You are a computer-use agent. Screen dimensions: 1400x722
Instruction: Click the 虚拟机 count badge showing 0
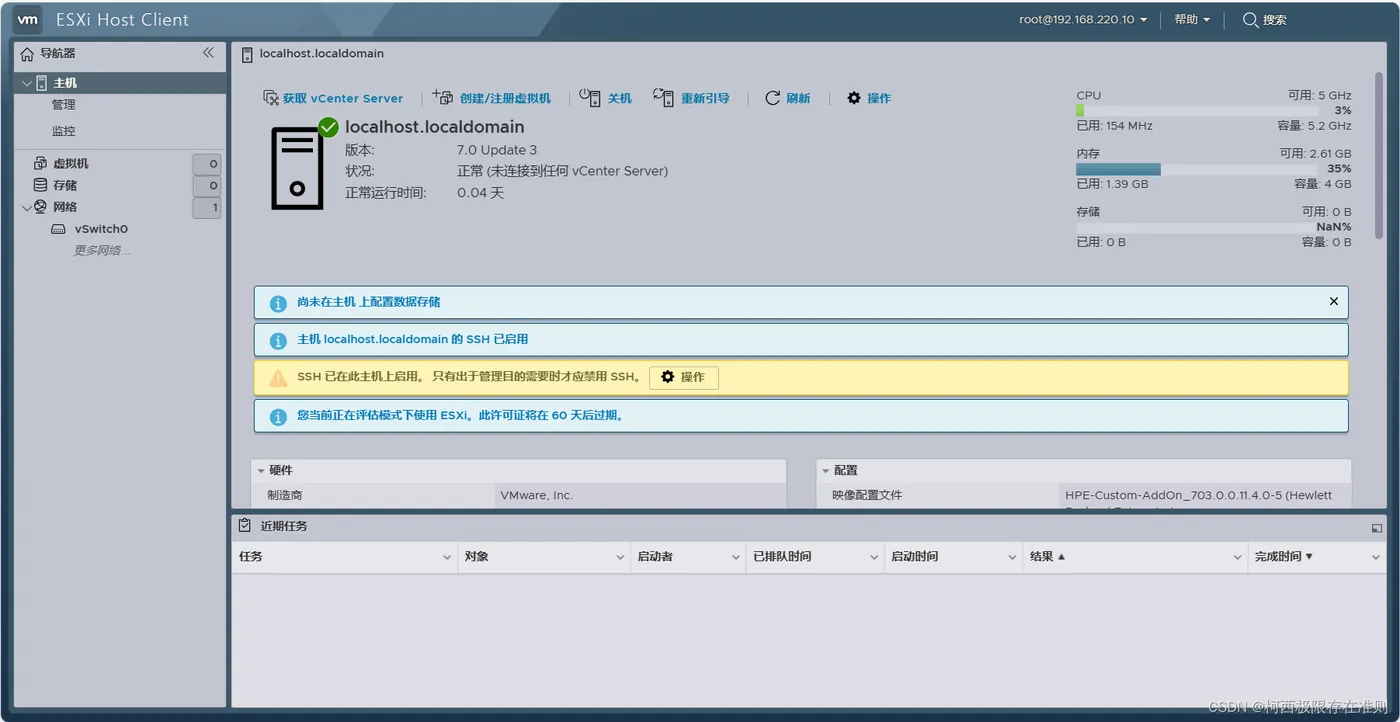pyautogui.click(x=207, y=164)
